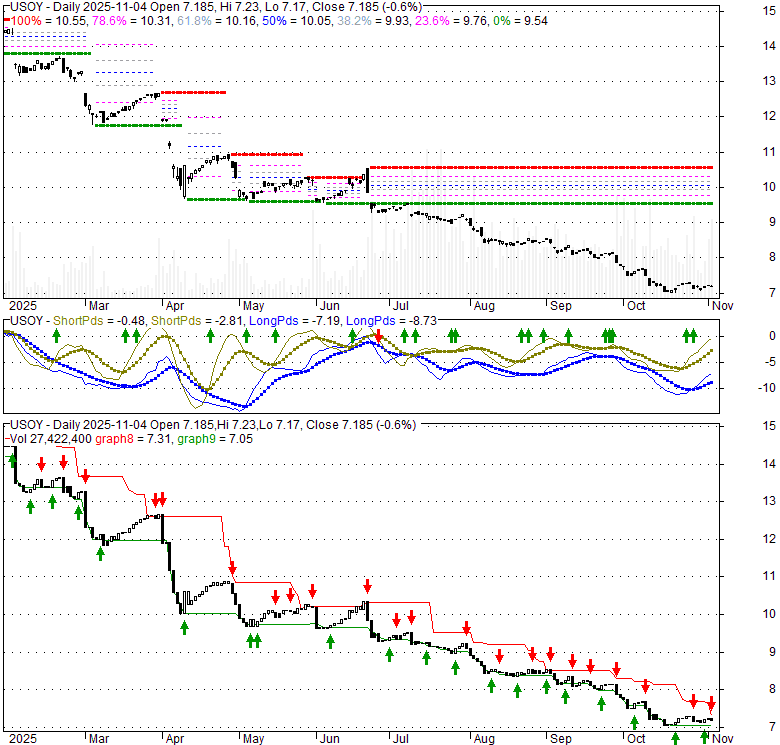Click the Vol 27,422,400 label
Screen dimensions: 780x745
click(x=53, y=437)
